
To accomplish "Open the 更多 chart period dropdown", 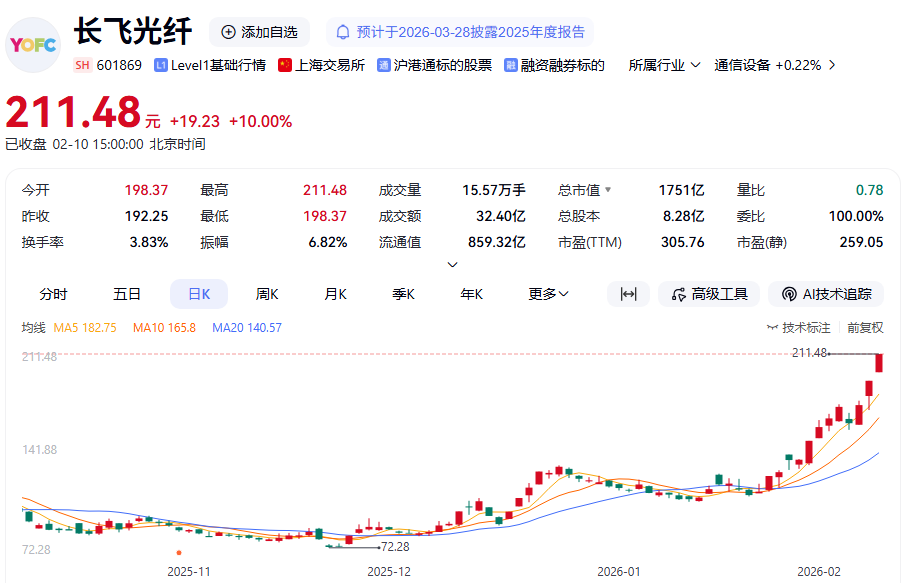I will click(548, 294).
